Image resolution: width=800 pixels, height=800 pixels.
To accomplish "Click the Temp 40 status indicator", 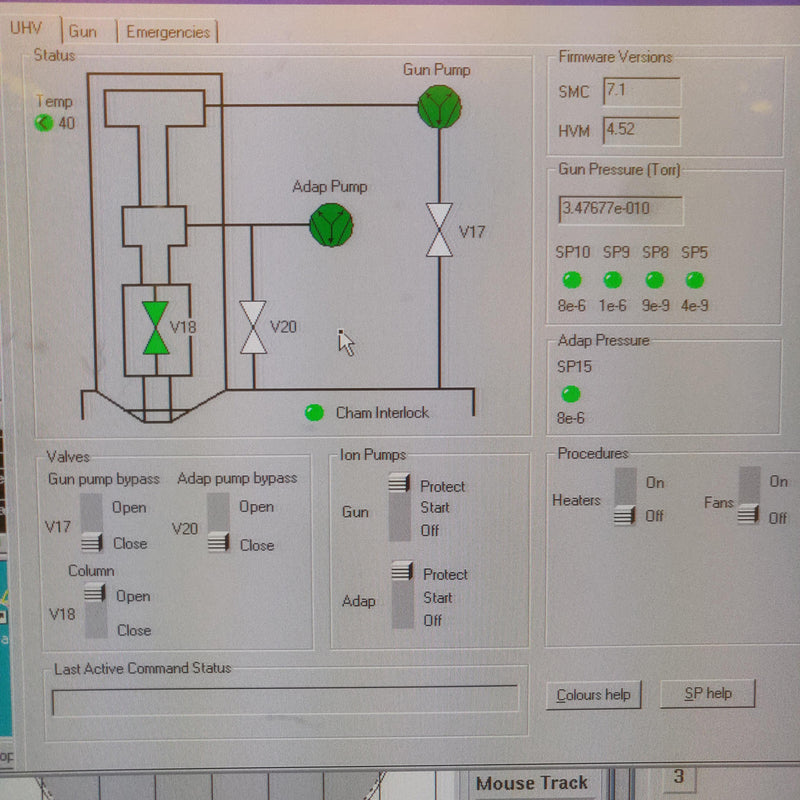I will click(45, 121).
